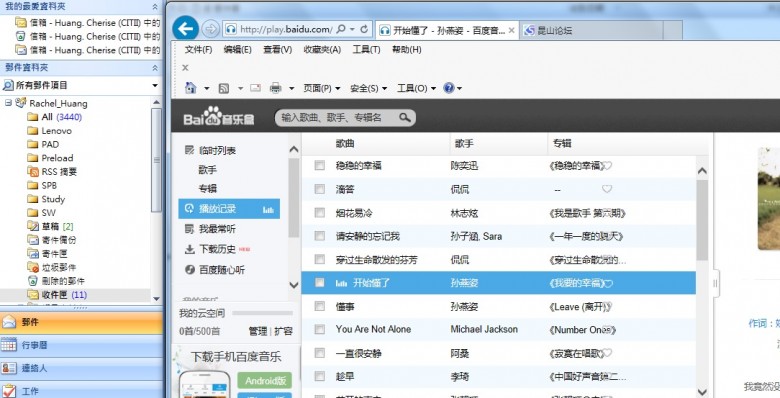The width and height of the screenshot is (780, 398).
Task: Open the 行事曆 calendar pane in Outlook
Action: click(x=81, y=345)
